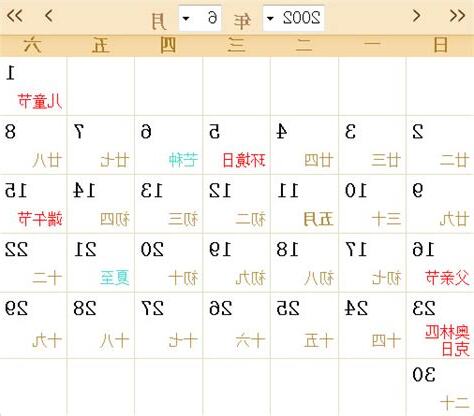Select day 19 in the calendar
The height and width of the screenshot is (416, 474).
[237, 263]
